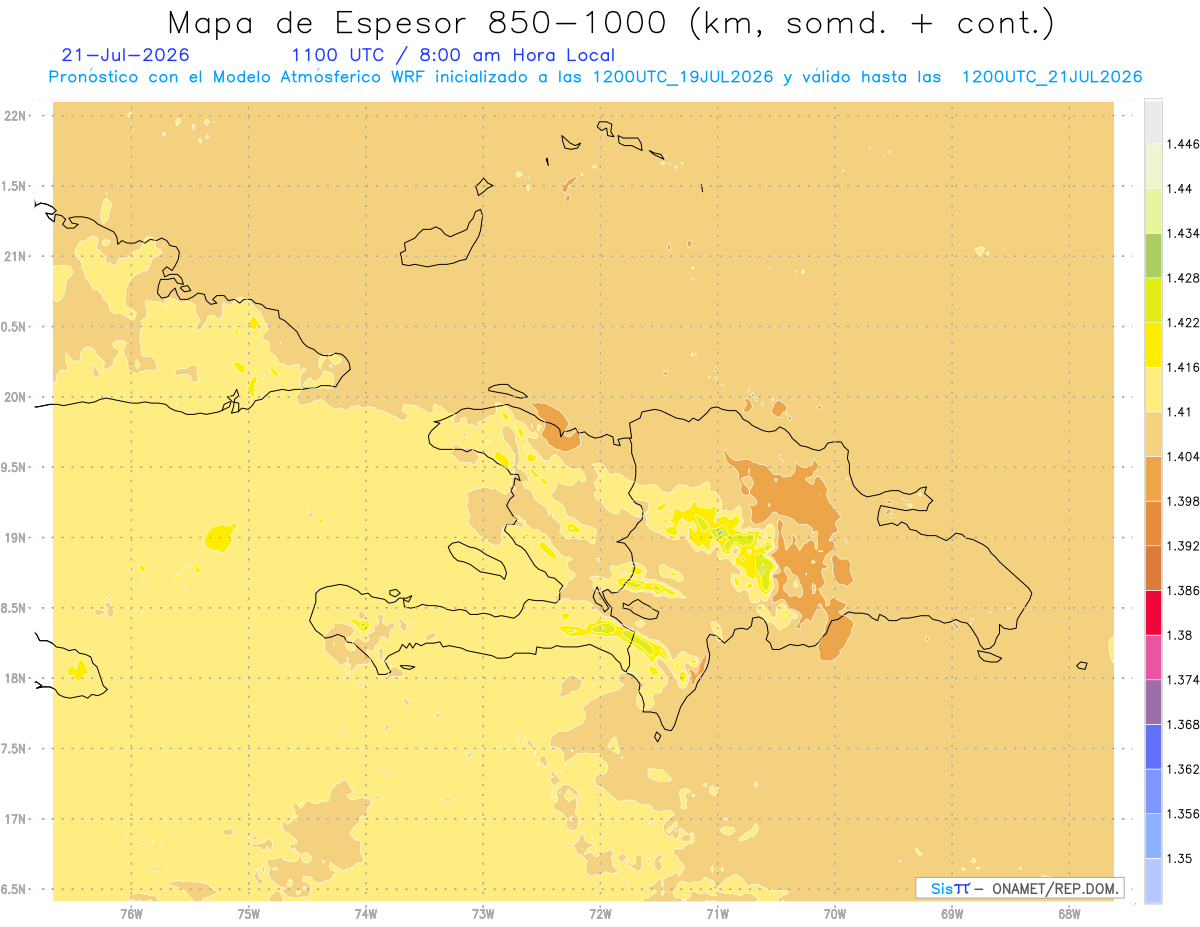Click the "72W" longitude label
The image size is (1200, 927).
600,913
